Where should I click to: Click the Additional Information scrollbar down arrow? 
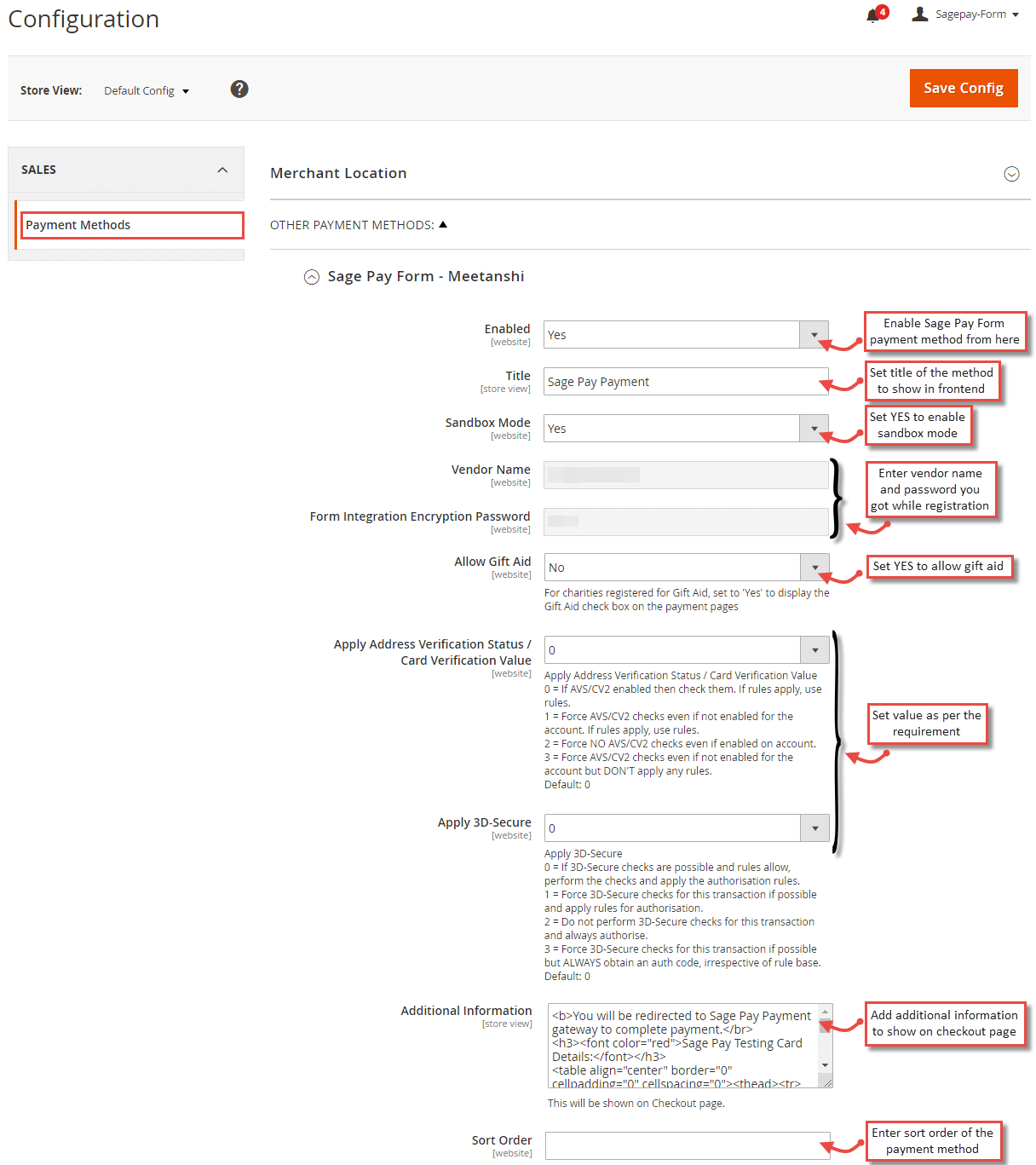tap(825, 1065)
